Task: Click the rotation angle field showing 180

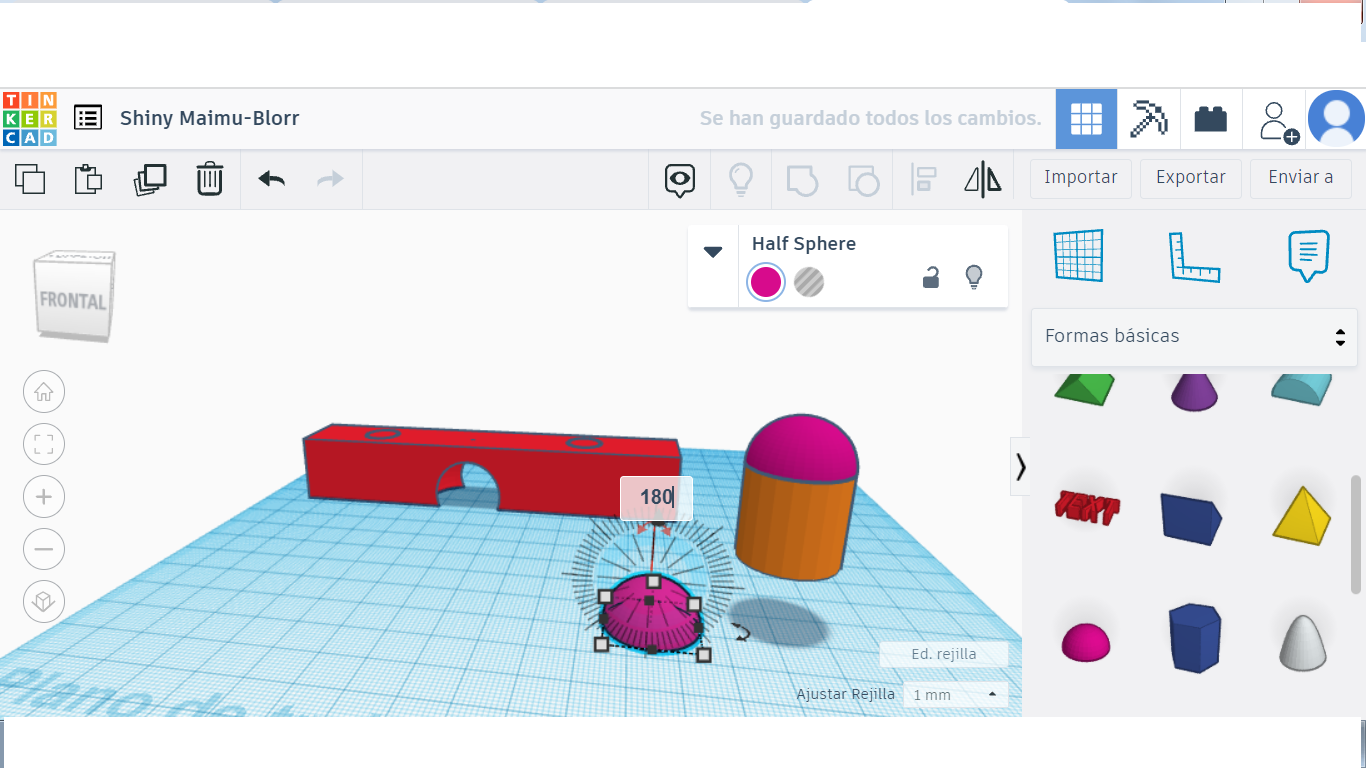Action: pos(656,497)
